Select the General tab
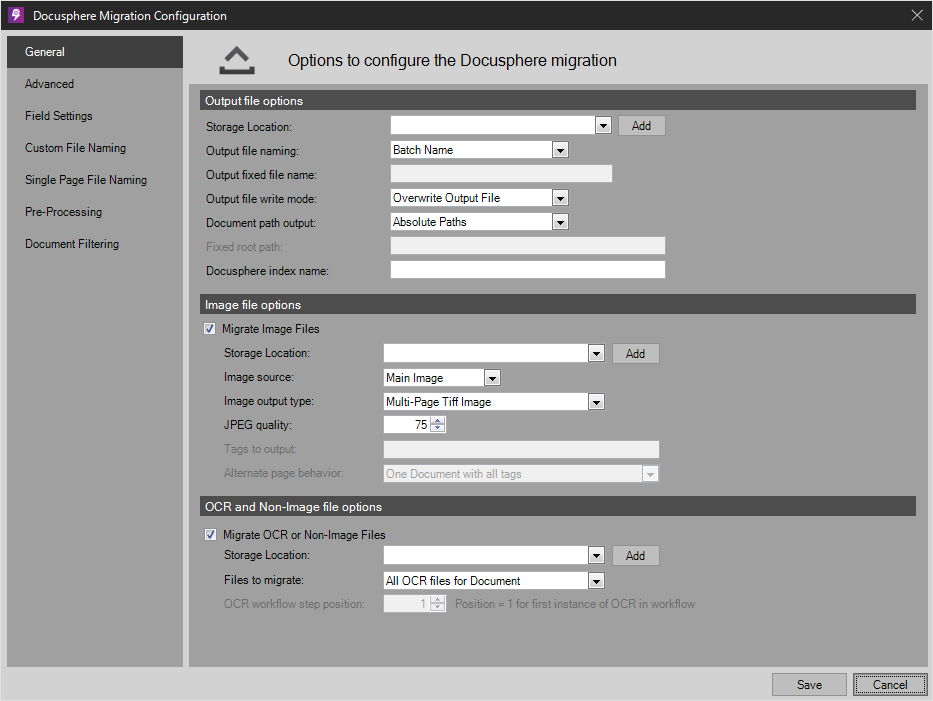Image resolution: width=933 pixels, height=701 pixels. click(x=95, y=52)
